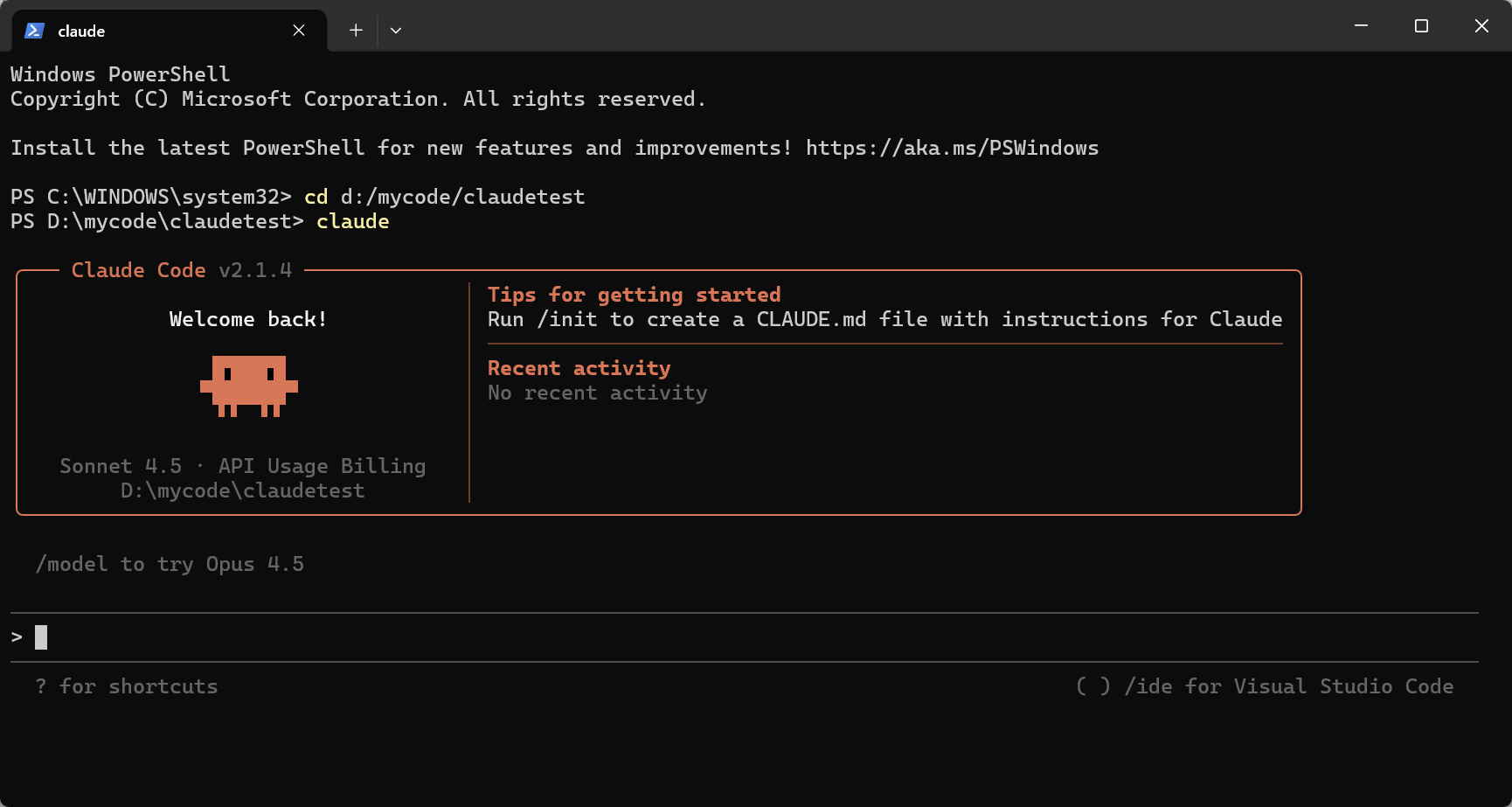Image resolution: width=1512 pixels, height=807 pixels.
Task: Toggle focus to the claude terminal tab
Action: click(x=166, y=30)
